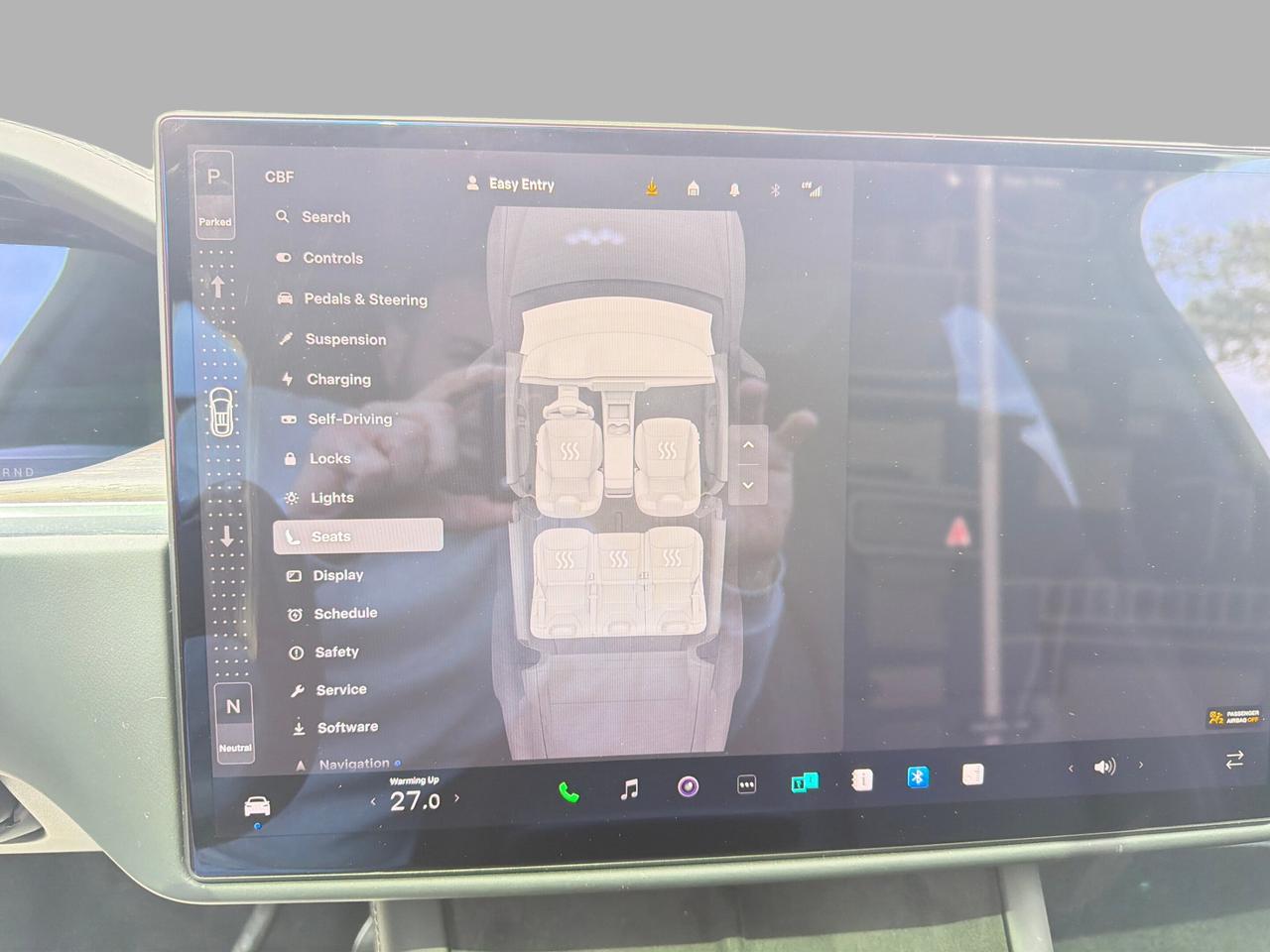Image resolution: width=1270 pixels, height=952 pixels.
Task: Tap the speaker volume icon
Action: (x=1104, y=767)
